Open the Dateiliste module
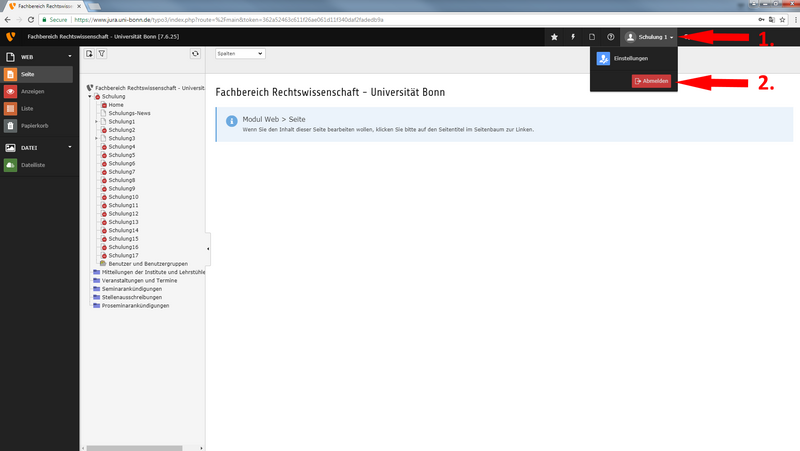The width and height of the screenshot is (800, 451). click(37, 165)
